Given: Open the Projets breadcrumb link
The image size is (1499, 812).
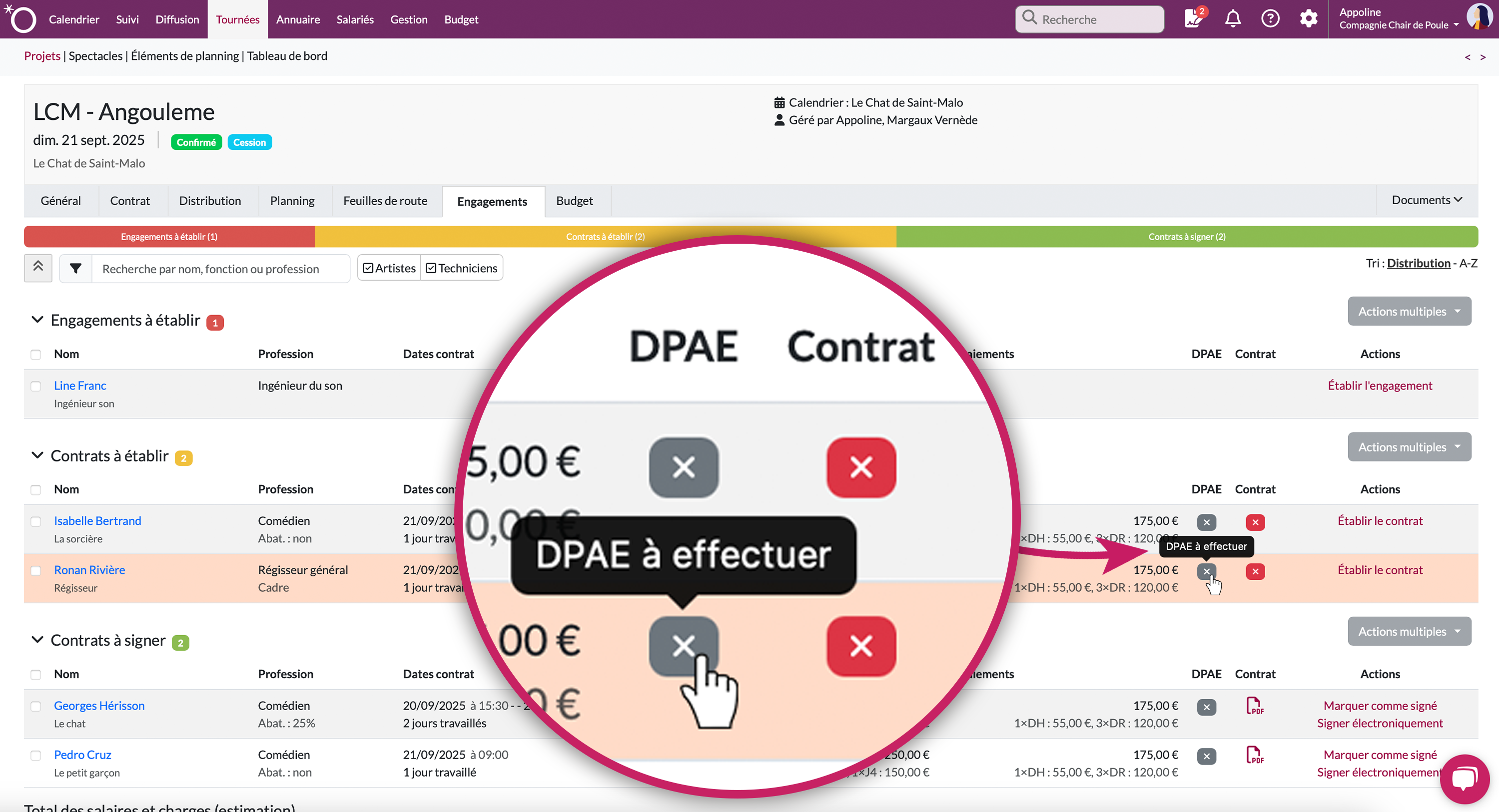Looking at the screenshot, I should [42, 56].
